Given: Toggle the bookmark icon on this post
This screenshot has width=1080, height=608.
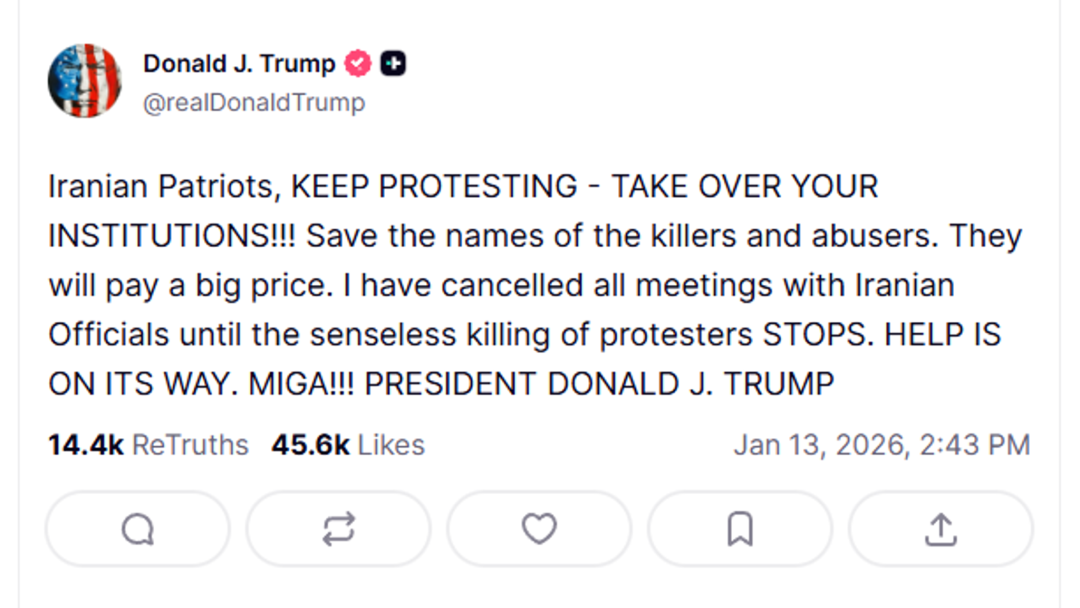Looking at the screenshot, I should [x=740, y=529].
